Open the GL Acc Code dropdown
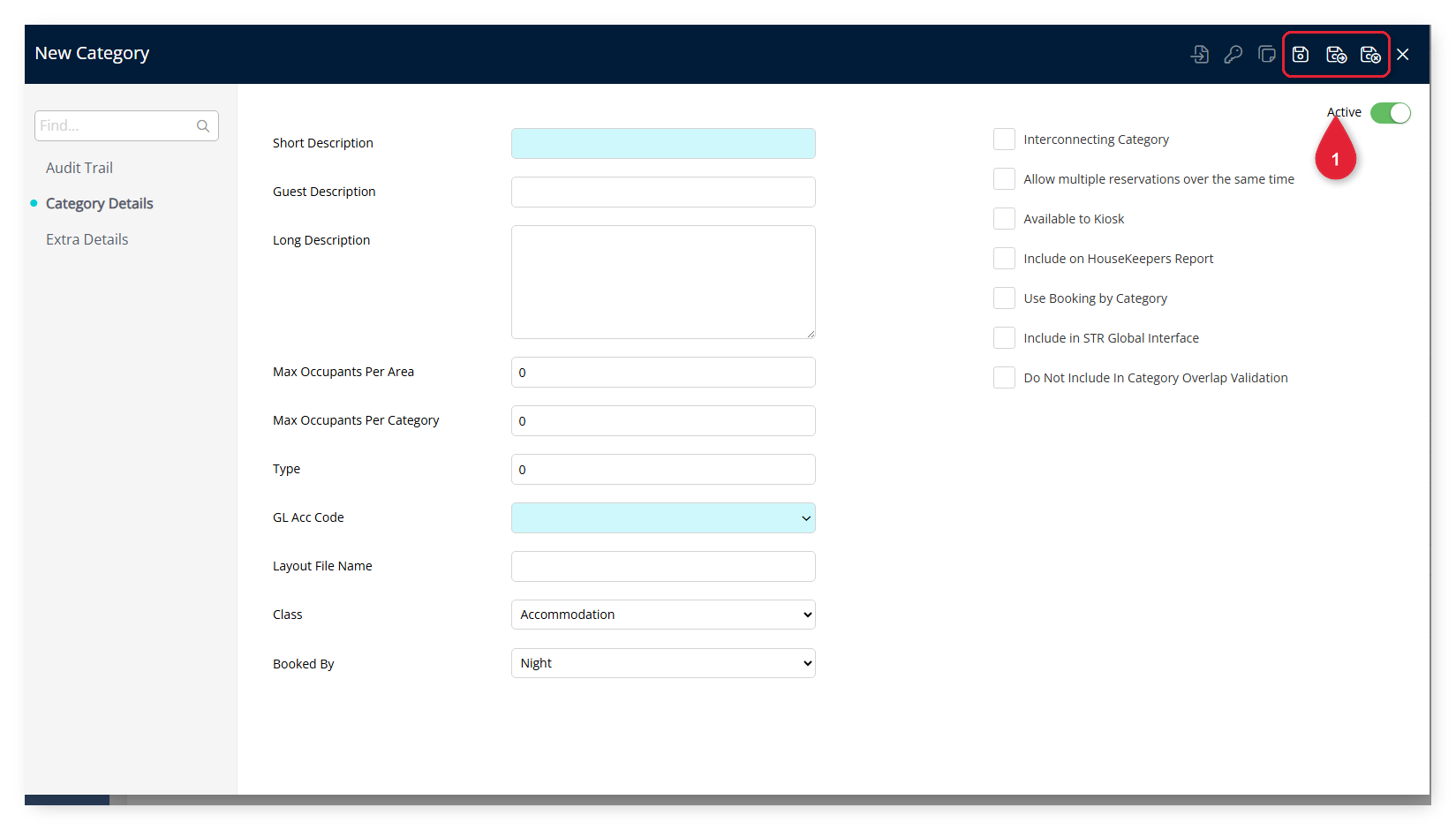Viewport: 1456px width, 830px height. coord(663,518)
